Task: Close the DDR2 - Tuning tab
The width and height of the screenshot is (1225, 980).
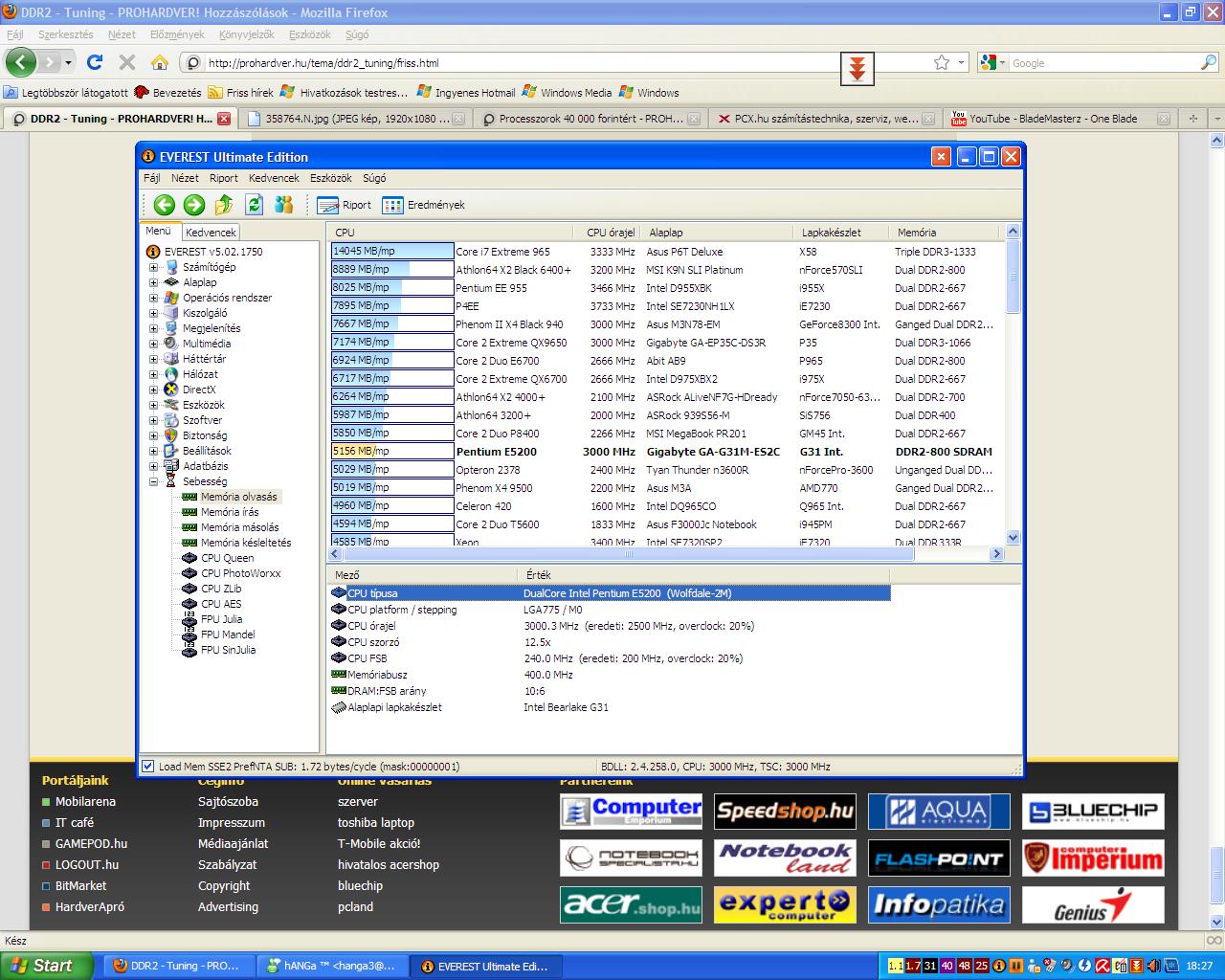Action: 223,119
